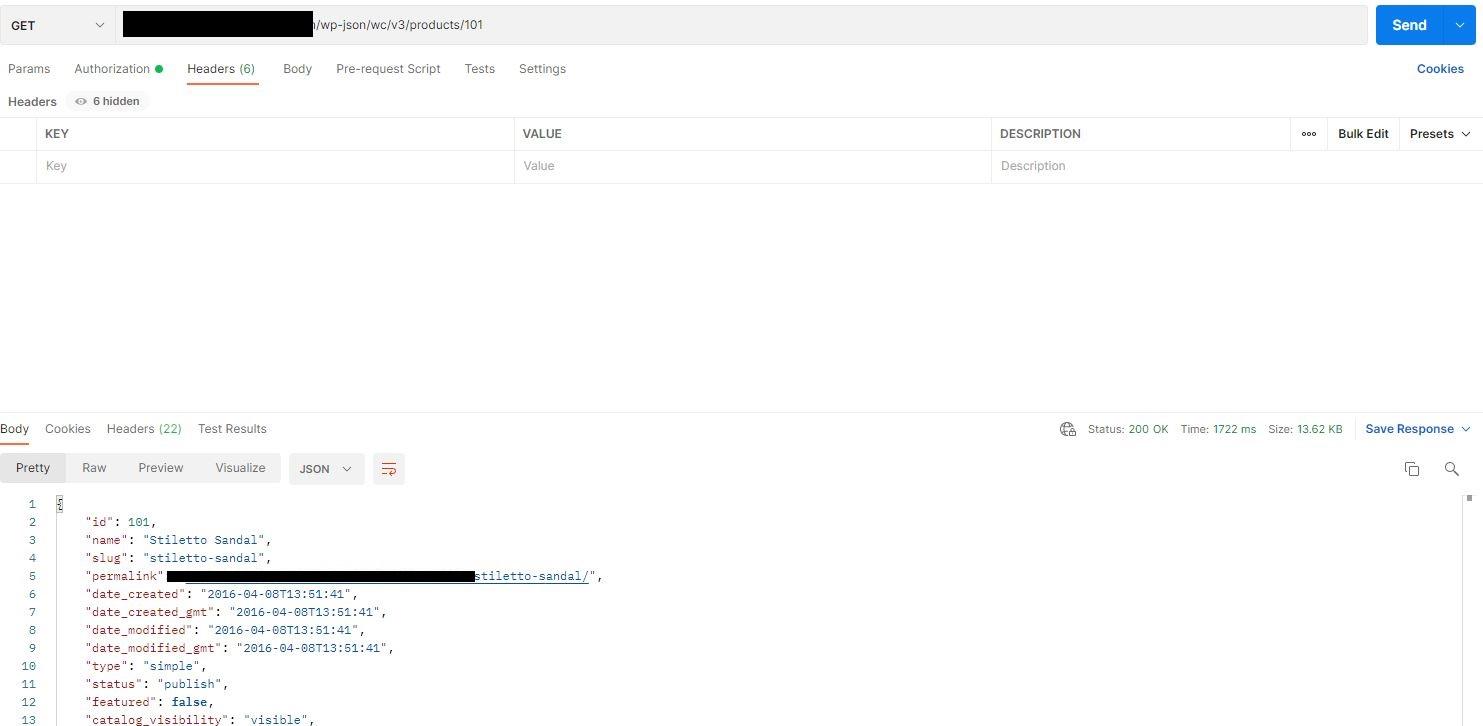The height and width of the screenshot is (726, 1483).
Task: Open the Save Response dropdown
Action: pyautogui.click(x=1417, y=429)
